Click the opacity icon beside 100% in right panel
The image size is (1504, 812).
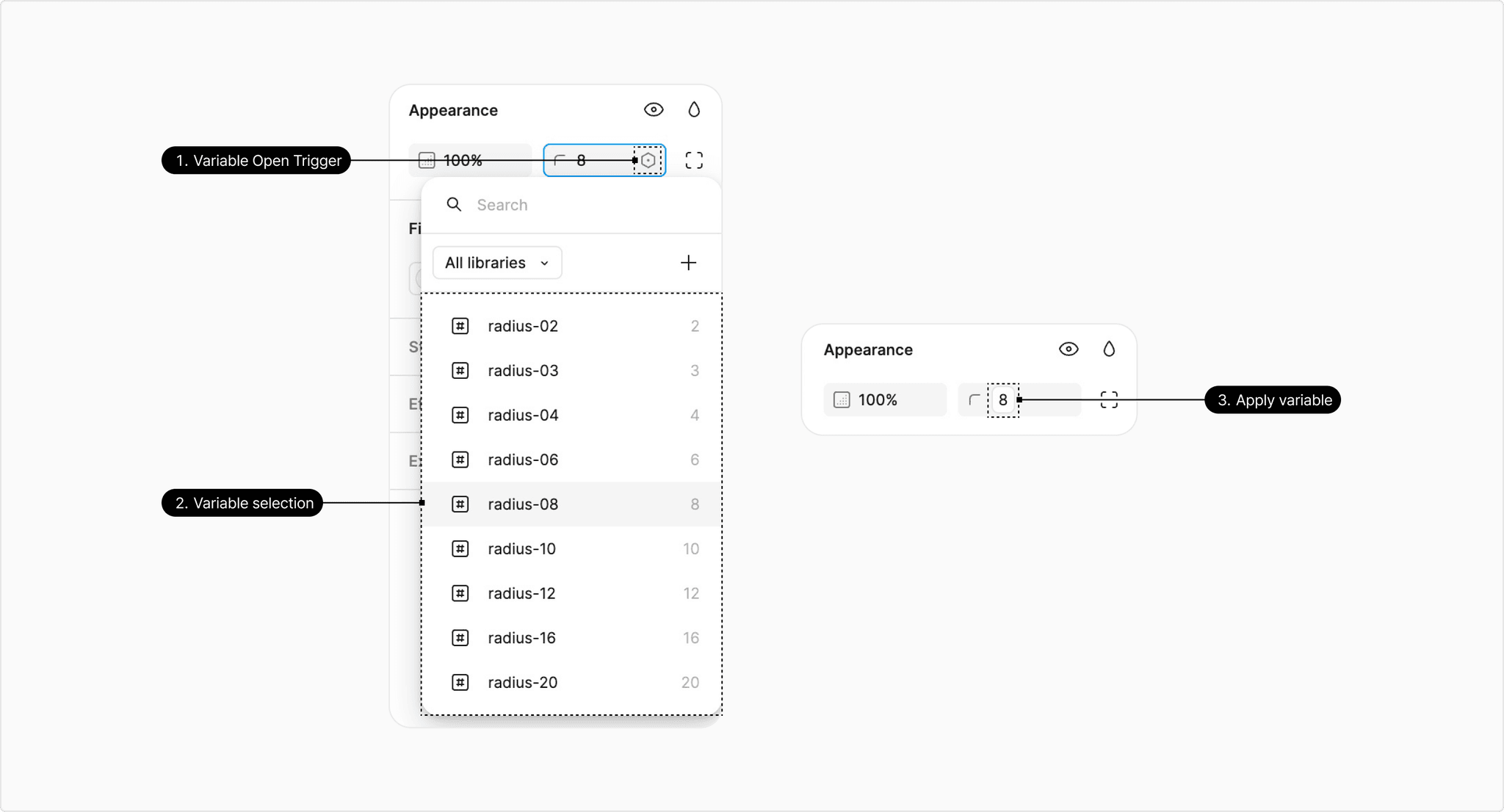tap(842, 400)
